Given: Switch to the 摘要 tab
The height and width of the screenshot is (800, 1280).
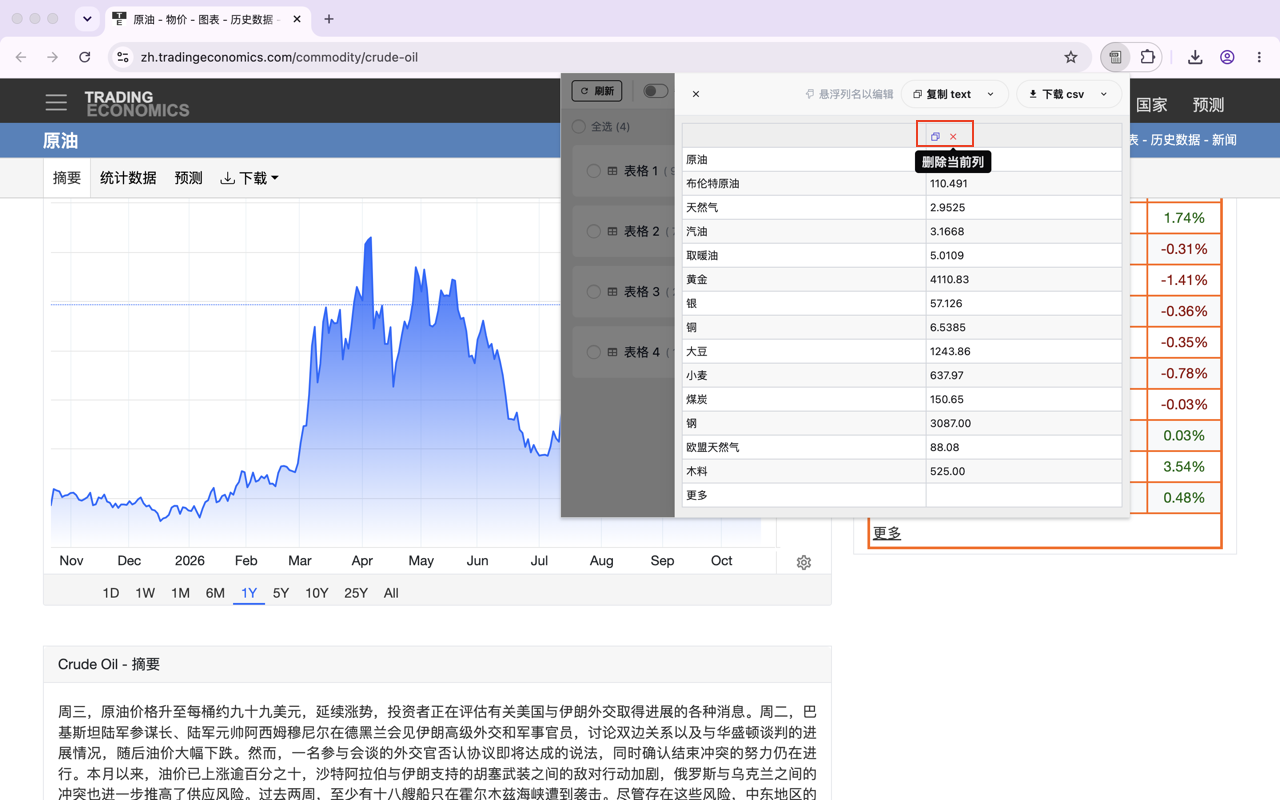Looking at the screenshot, I should pyautogui.click(x=67, y=178).
